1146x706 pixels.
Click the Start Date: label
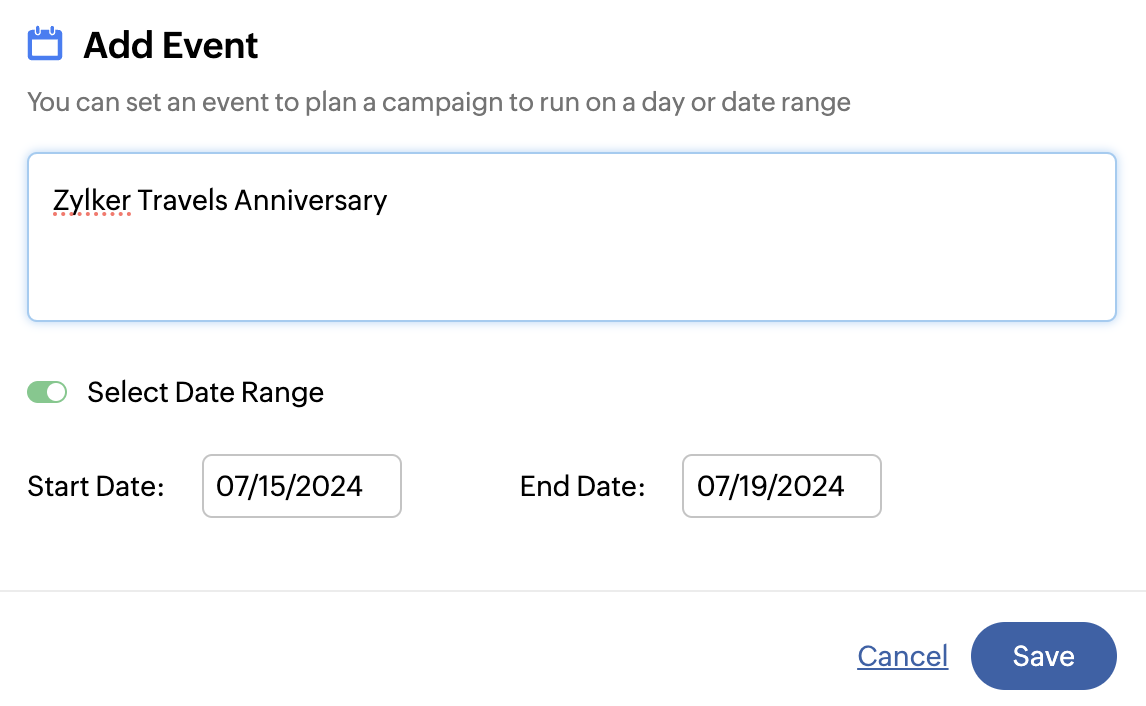tap(96, 486)
